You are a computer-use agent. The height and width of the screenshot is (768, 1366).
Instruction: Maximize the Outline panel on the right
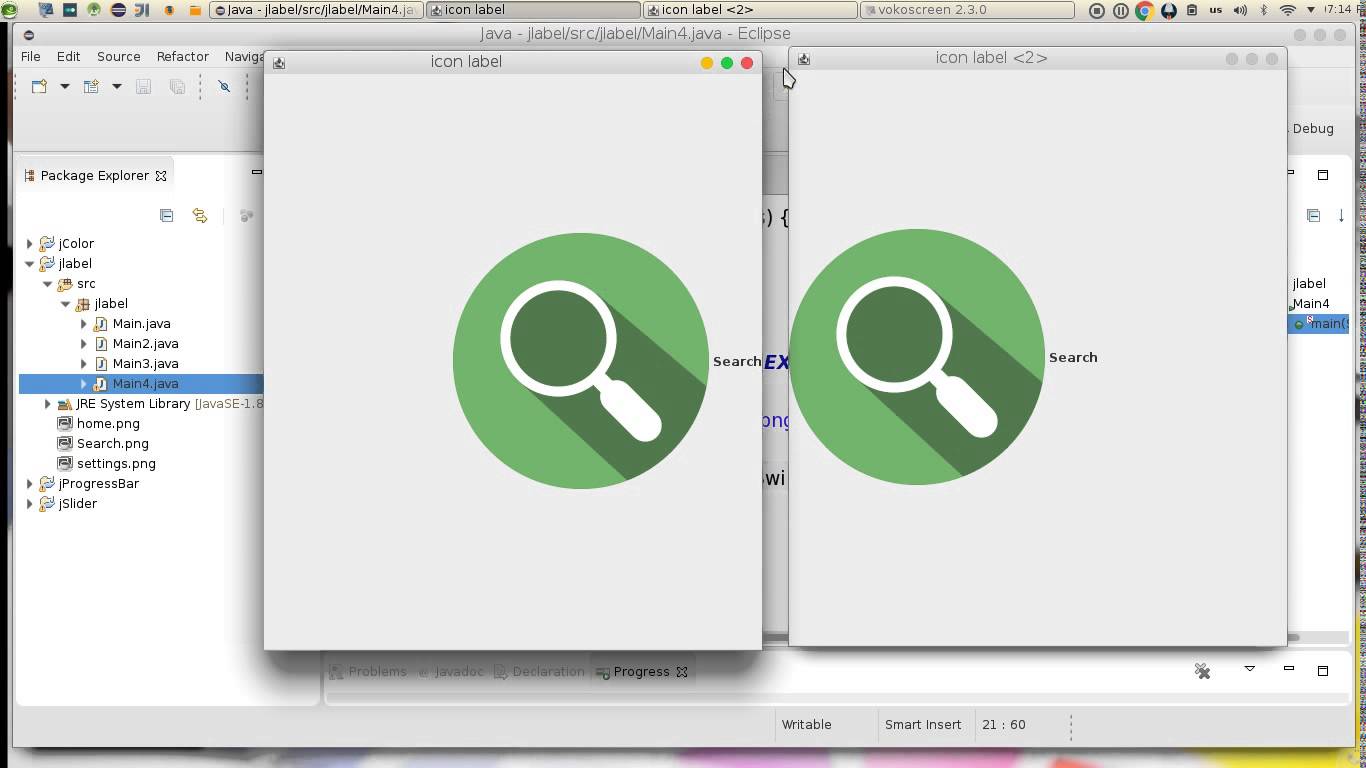pos(1323,175)
